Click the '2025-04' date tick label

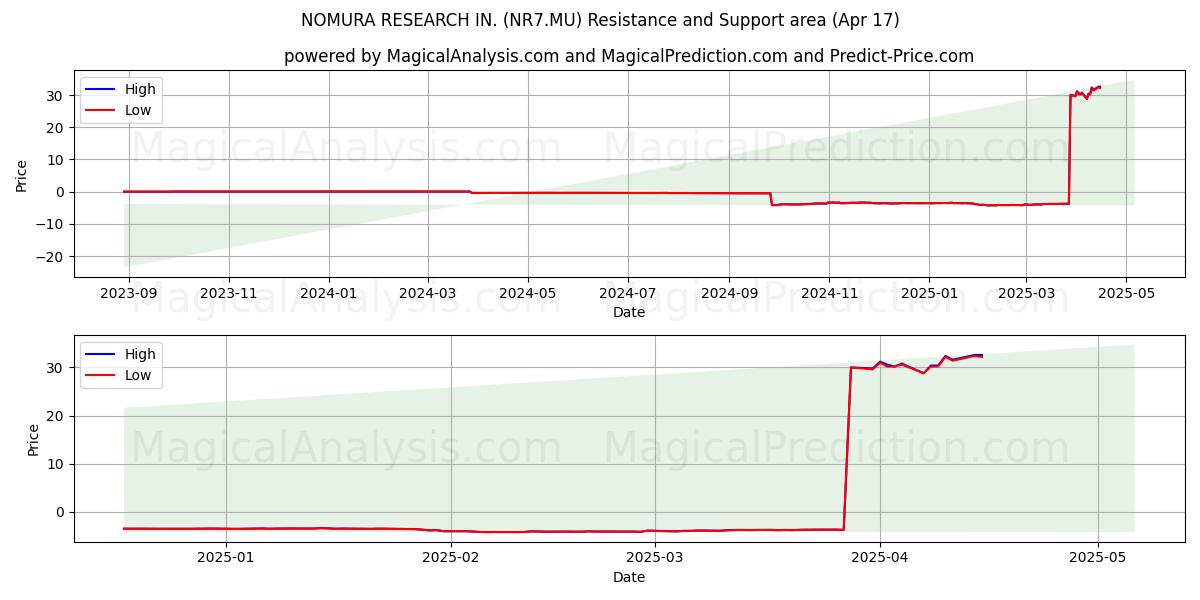click(880, 558)
